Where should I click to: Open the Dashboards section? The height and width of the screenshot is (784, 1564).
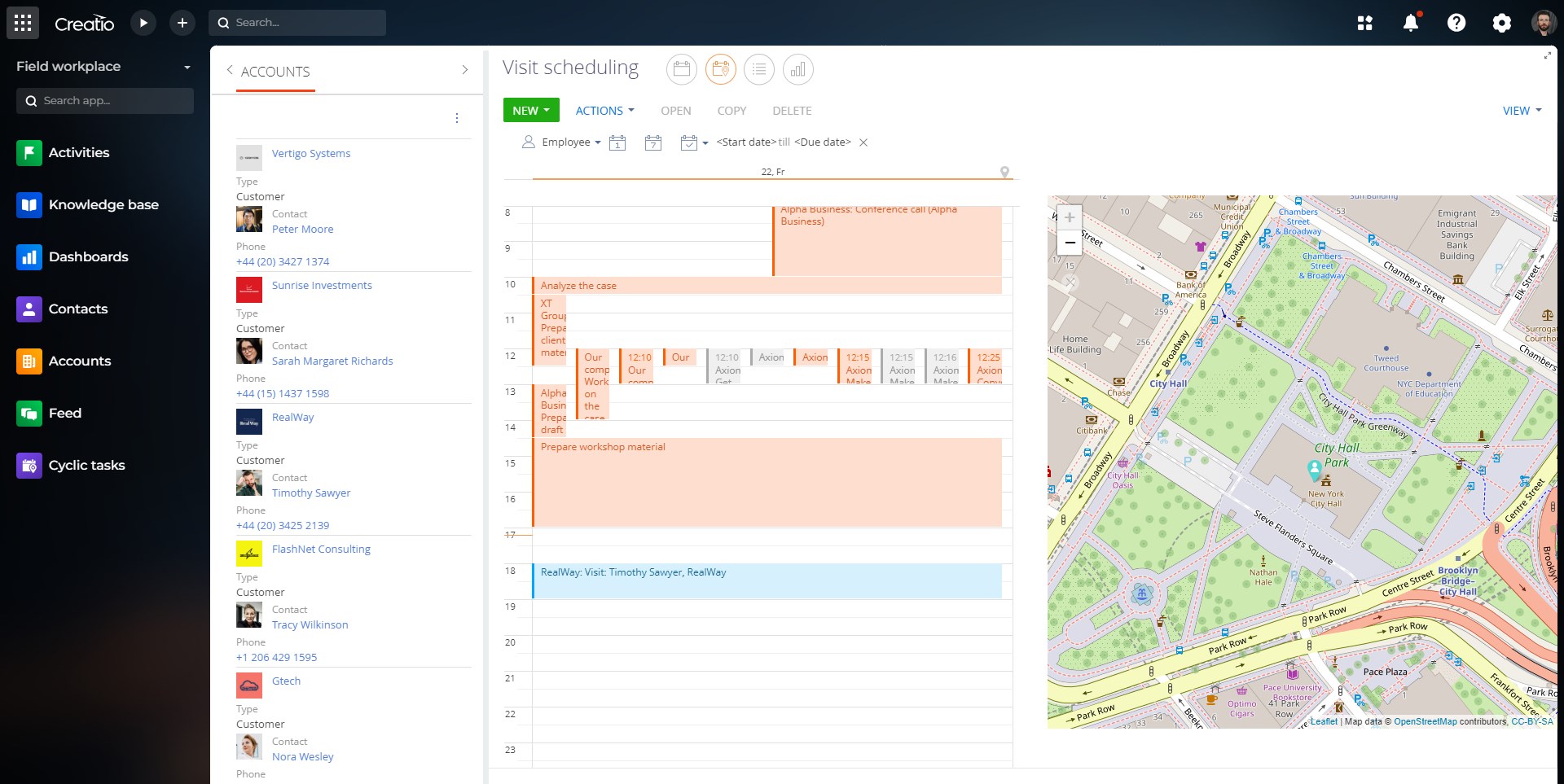tap(88, 256)
